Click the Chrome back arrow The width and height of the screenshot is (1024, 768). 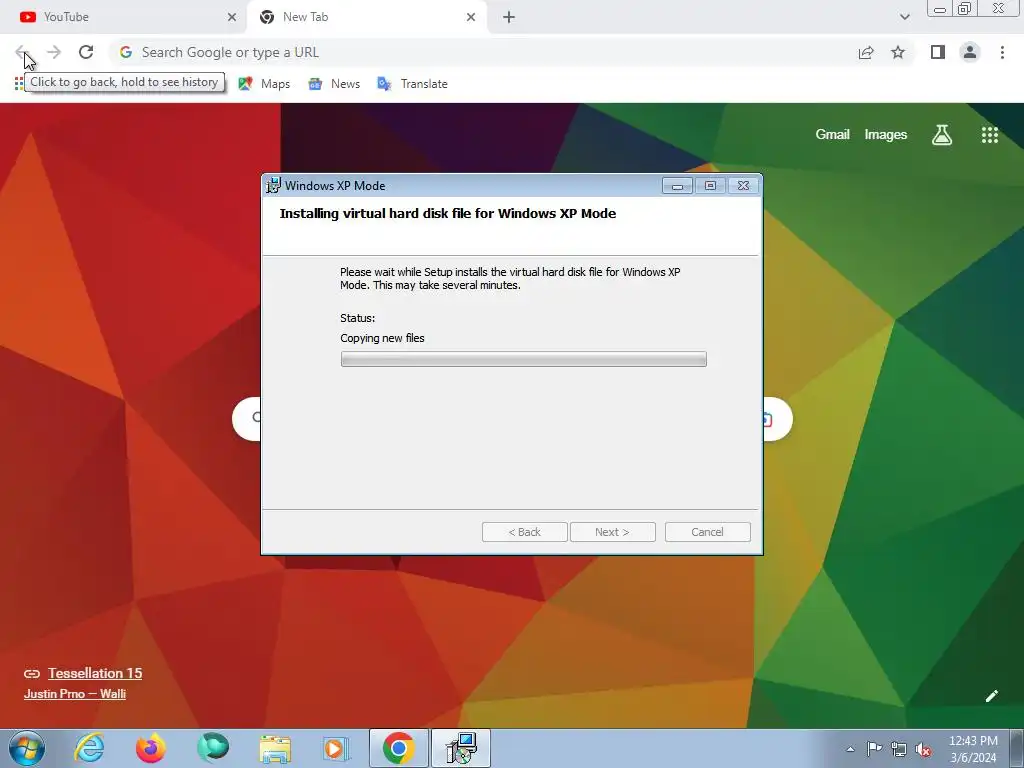click(x=21, y=52)
